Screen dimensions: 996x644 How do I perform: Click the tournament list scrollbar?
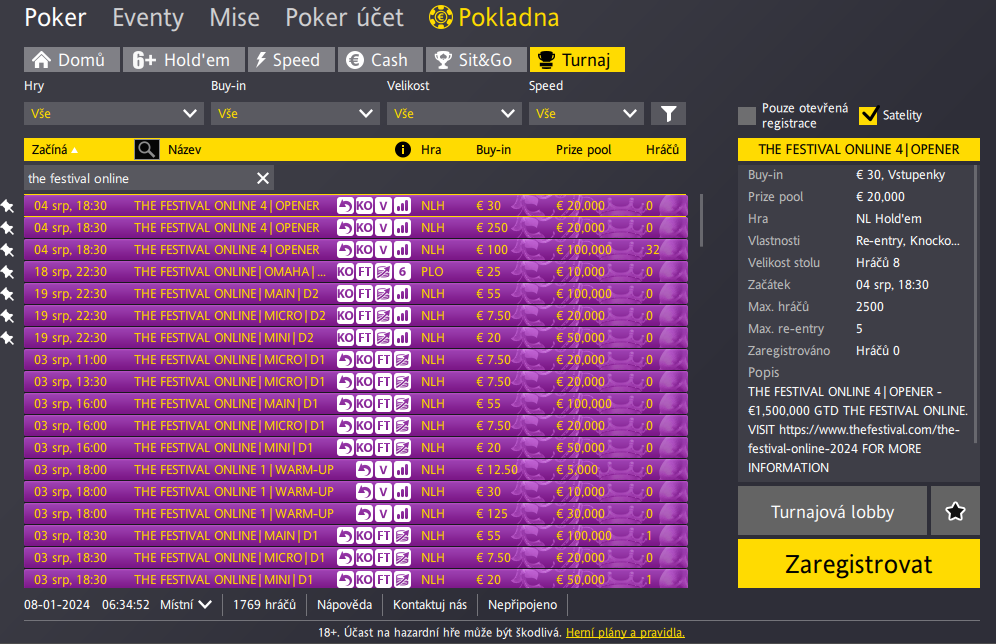coord(701,220)
